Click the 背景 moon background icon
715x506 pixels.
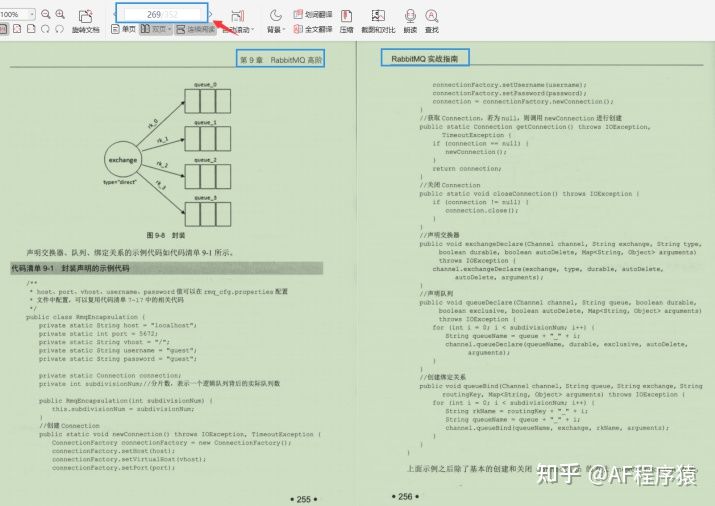click(x=275, y=16)
